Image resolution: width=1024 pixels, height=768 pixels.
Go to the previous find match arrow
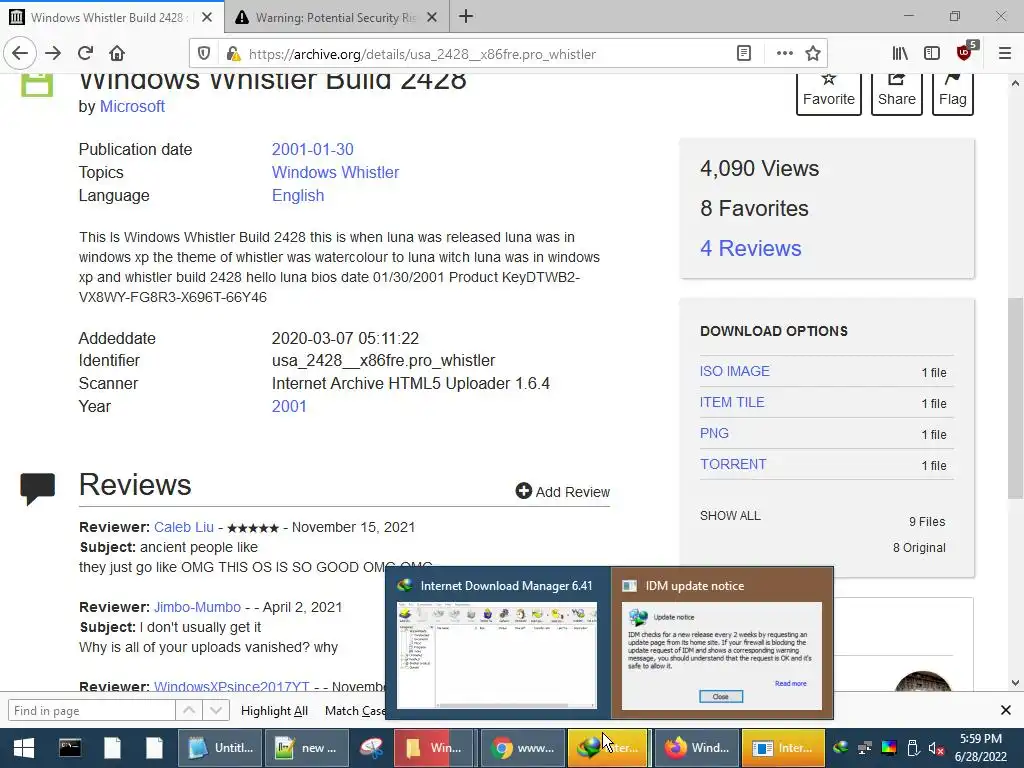[x=189, y=710]
